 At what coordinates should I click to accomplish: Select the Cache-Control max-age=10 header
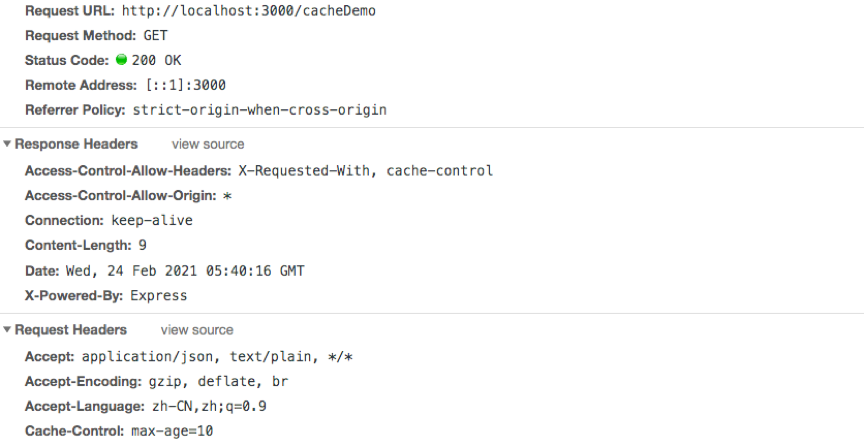[x=119, y=431]
